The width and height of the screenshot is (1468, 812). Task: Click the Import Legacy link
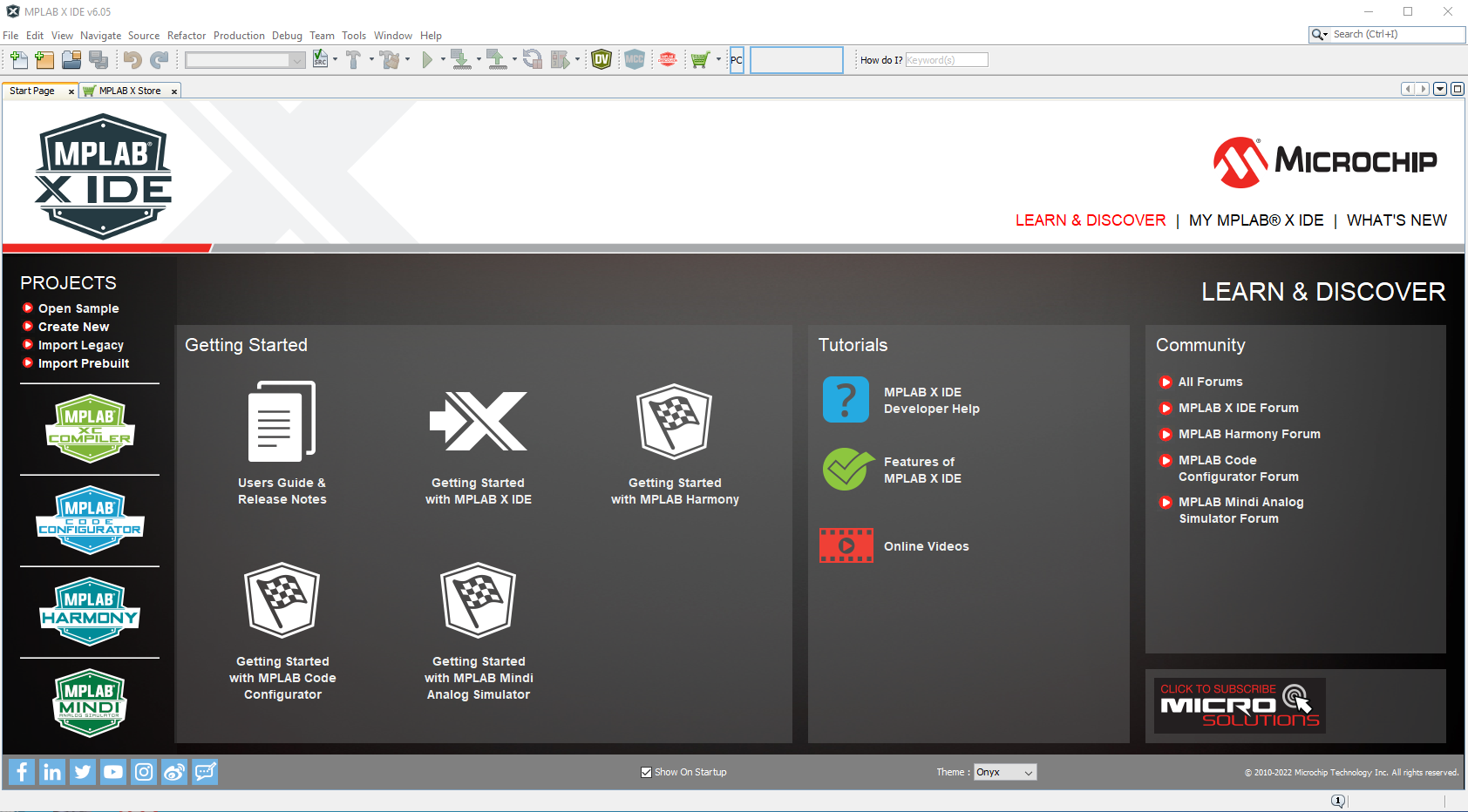click(80, 345)
